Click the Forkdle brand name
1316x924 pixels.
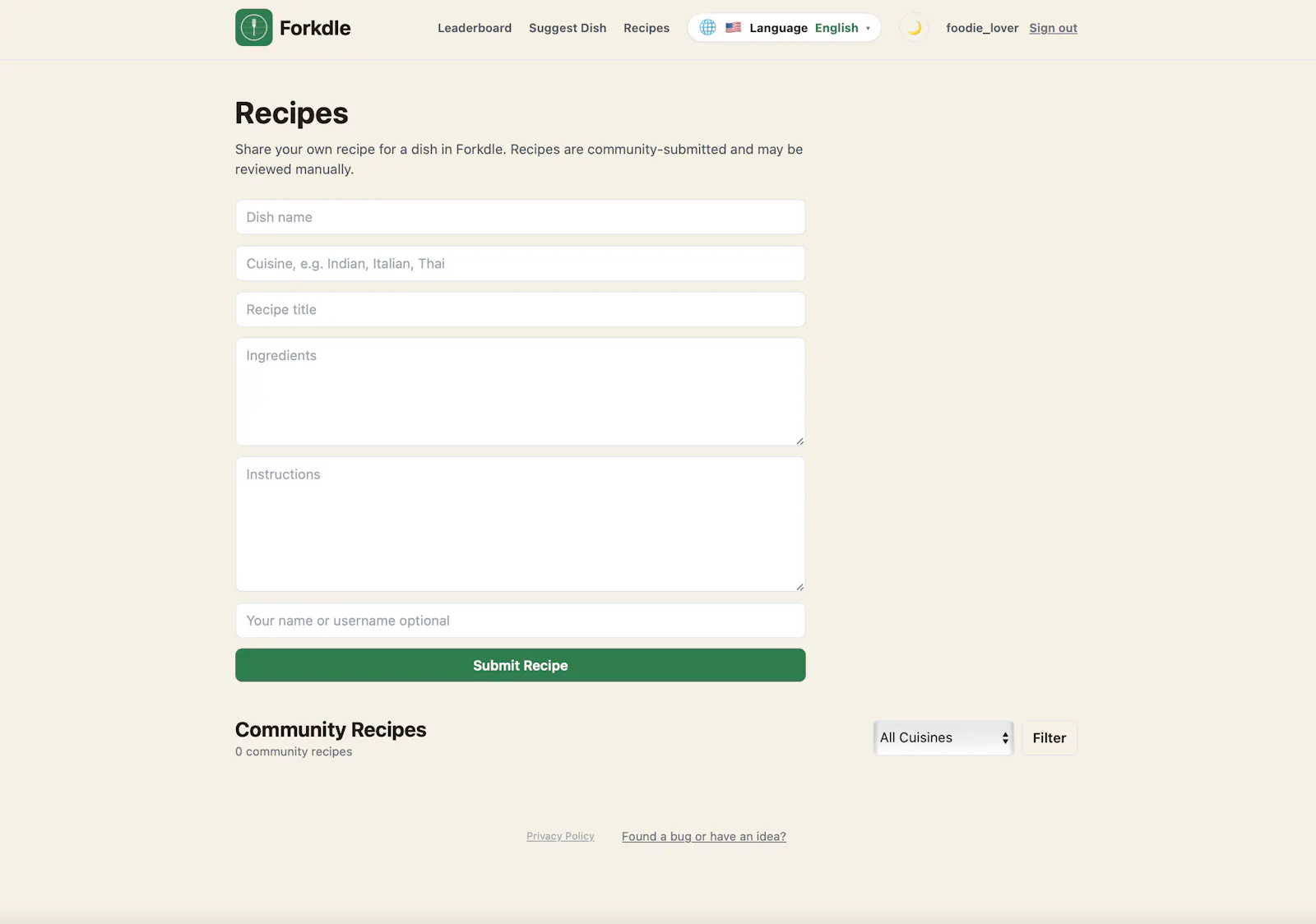[315, 28]
